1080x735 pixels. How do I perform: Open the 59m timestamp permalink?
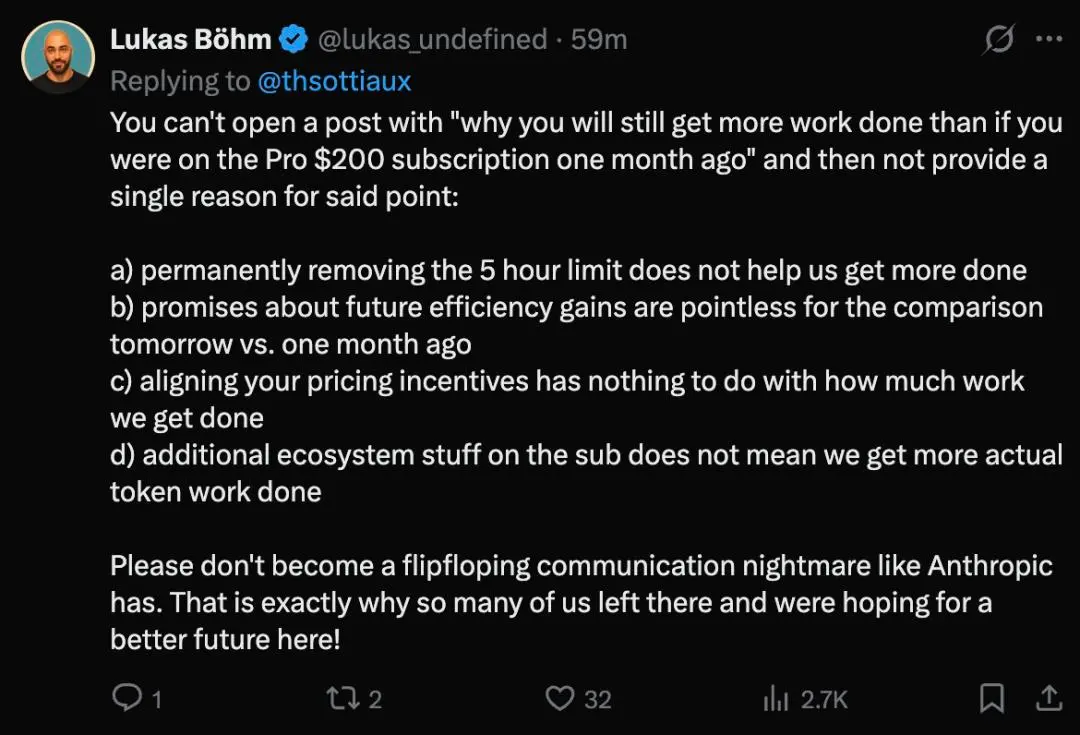(599, 39)
